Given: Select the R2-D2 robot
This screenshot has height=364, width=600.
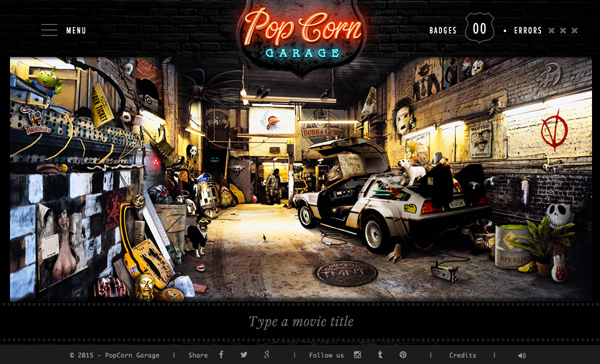Looking at the screenshot, I should click(x=206, y=191).
